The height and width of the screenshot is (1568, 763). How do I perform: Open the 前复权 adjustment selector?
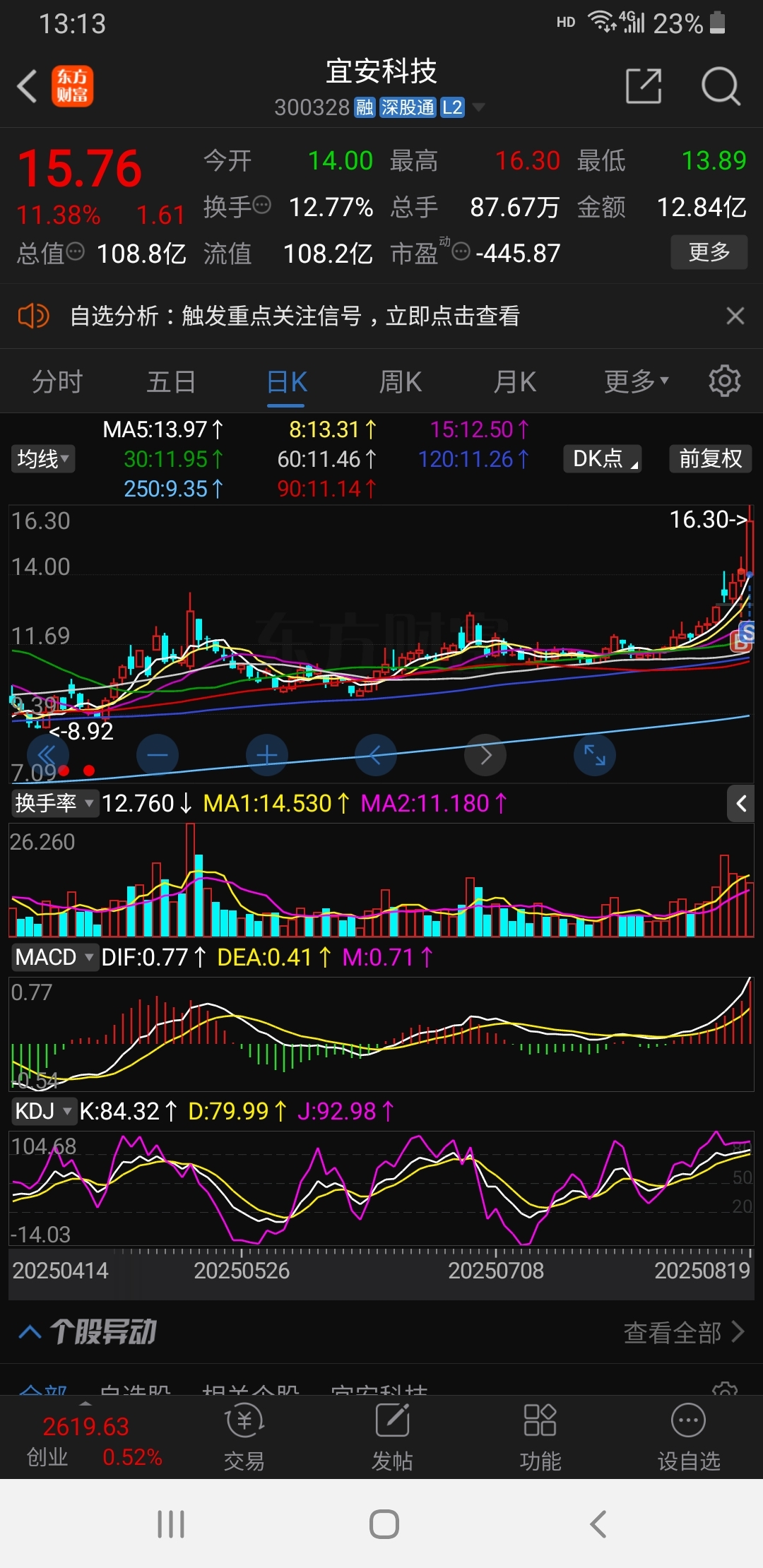710,458
